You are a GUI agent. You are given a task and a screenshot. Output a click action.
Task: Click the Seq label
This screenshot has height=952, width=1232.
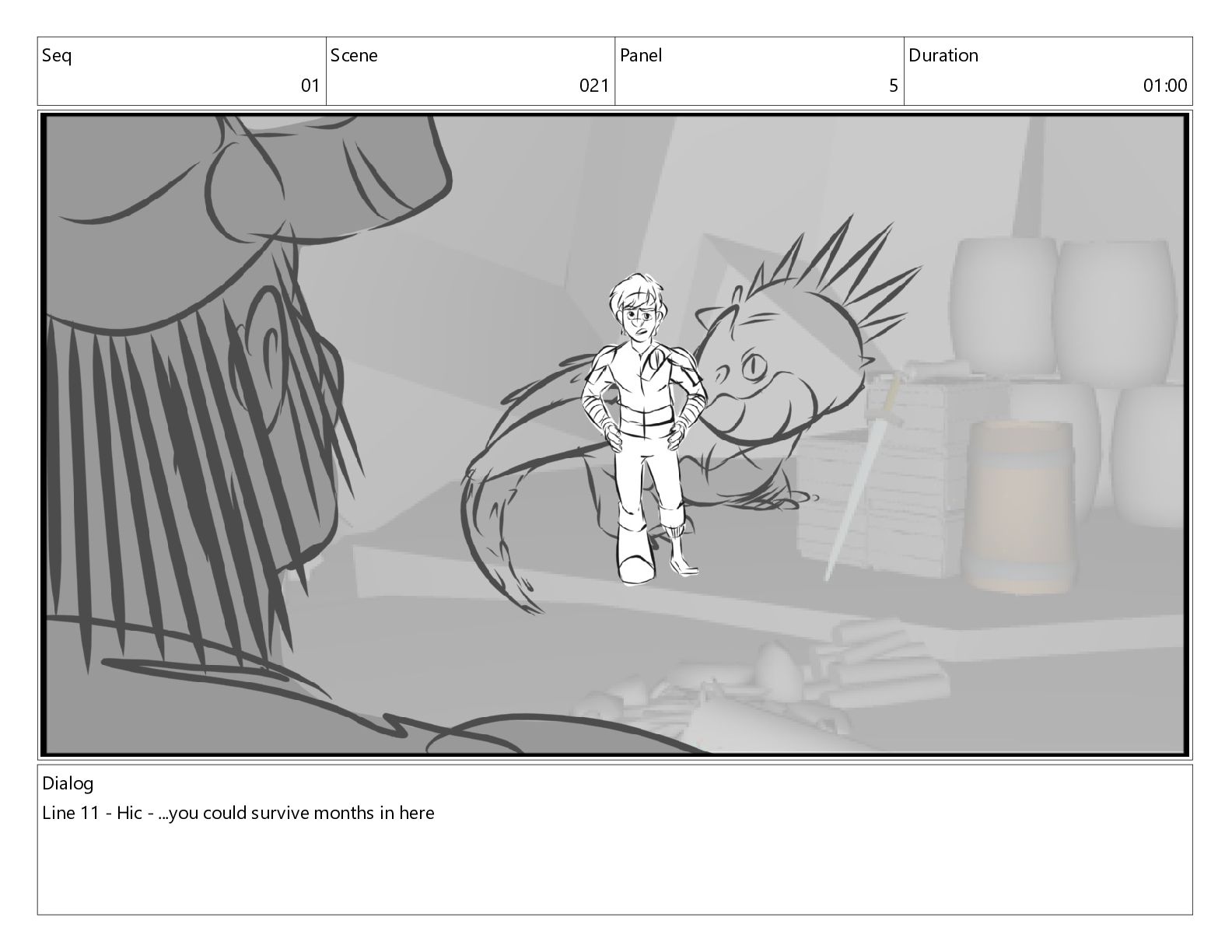pos(57,56)
